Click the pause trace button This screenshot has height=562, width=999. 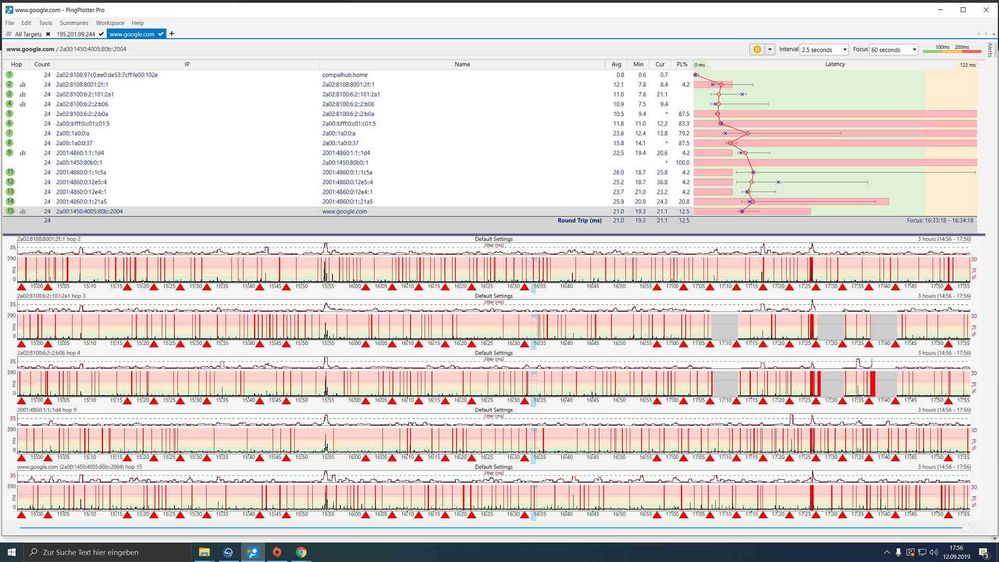[756, 49]
